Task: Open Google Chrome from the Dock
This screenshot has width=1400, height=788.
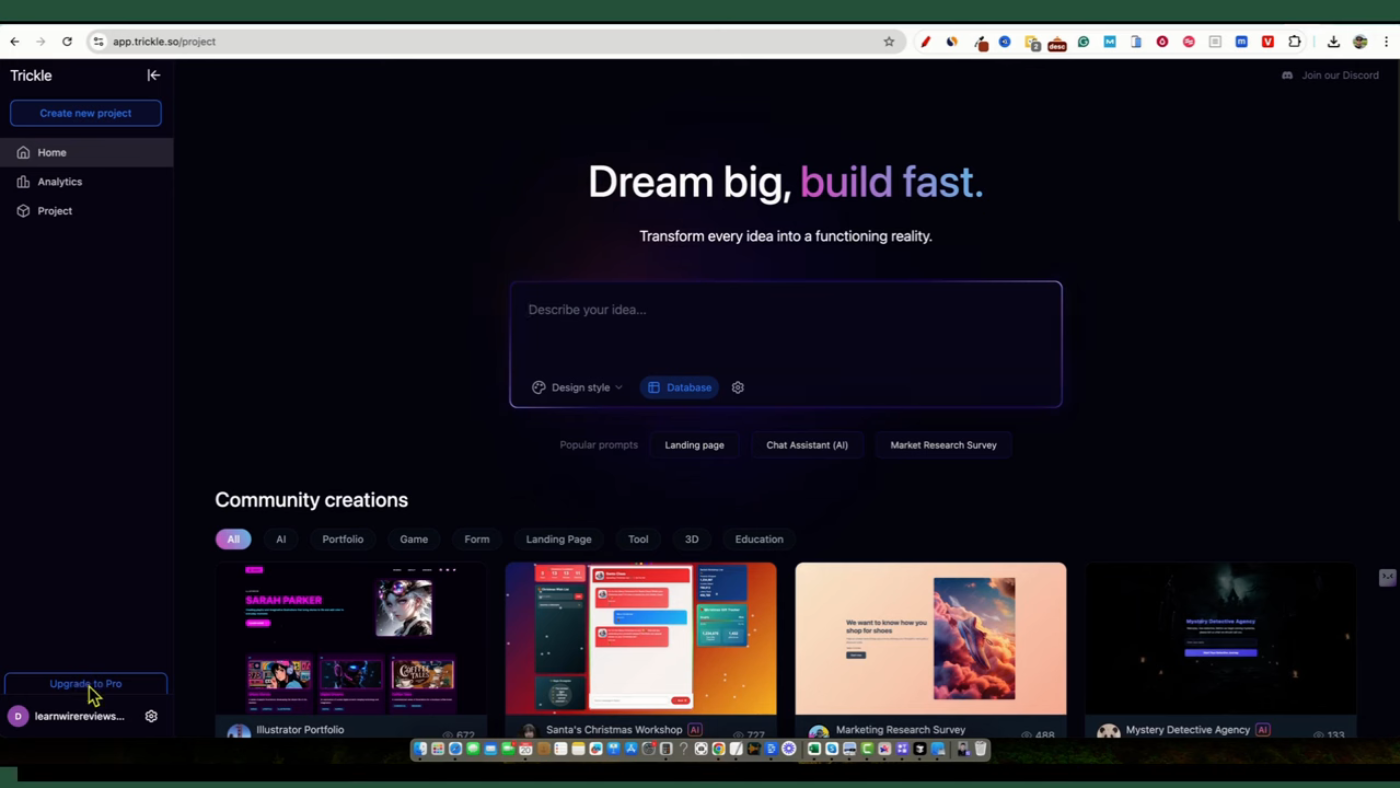Action: point(718,749)
